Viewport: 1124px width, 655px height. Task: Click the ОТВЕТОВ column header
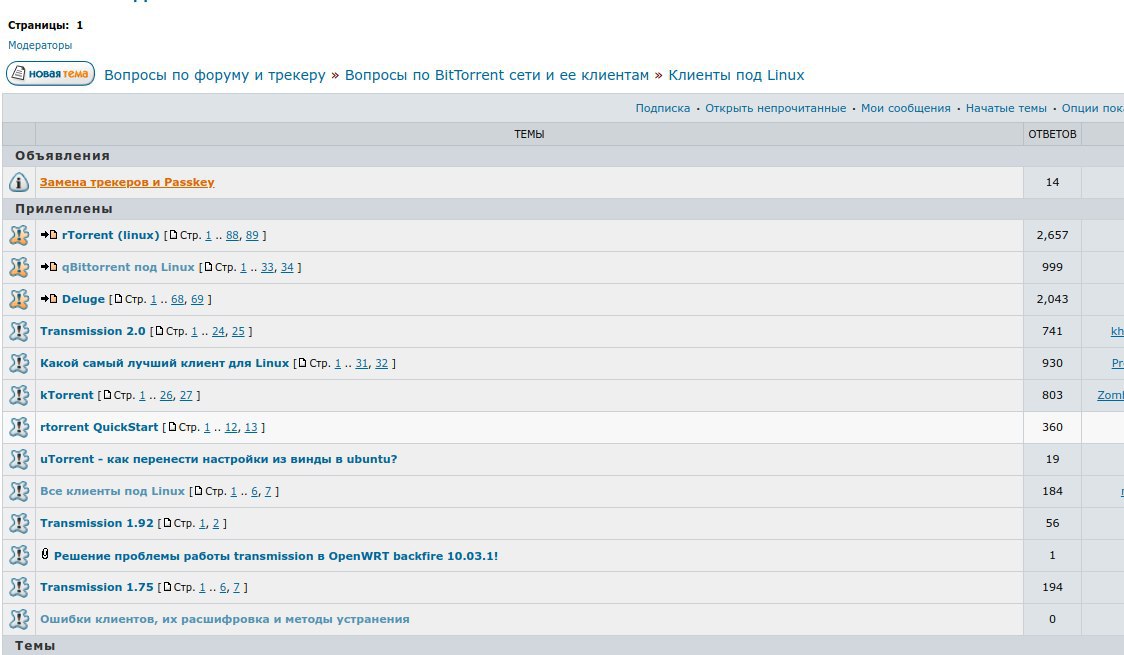[1052, 134]
